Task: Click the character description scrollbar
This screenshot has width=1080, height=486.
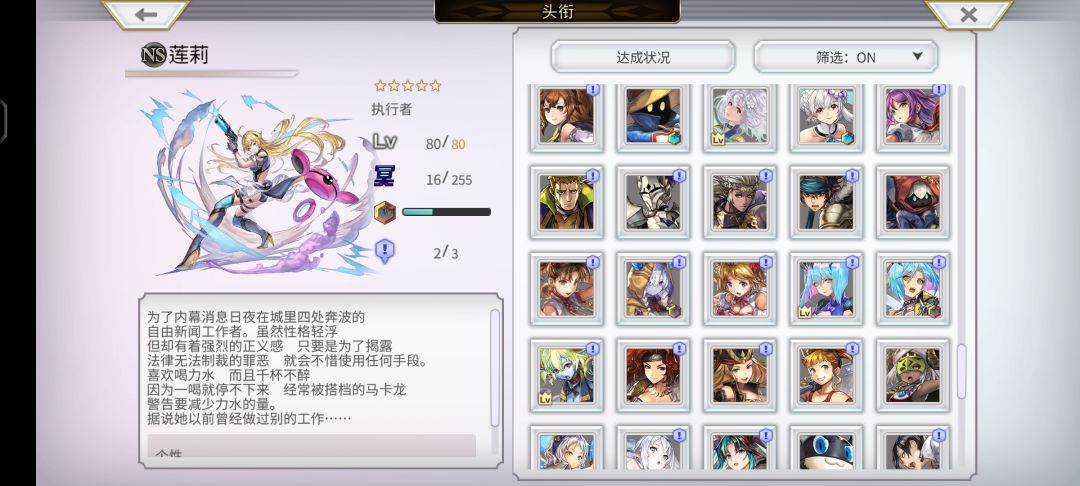Action: 495,368
